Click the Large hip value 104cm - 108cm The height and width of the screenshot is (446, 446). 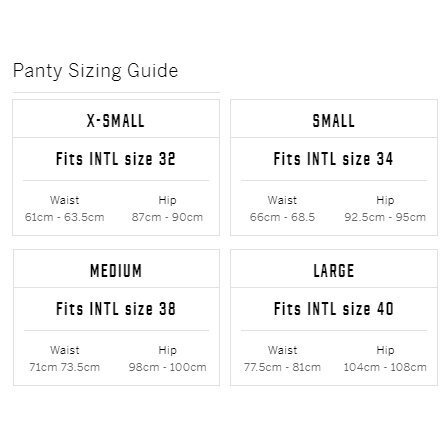point(385,367)
